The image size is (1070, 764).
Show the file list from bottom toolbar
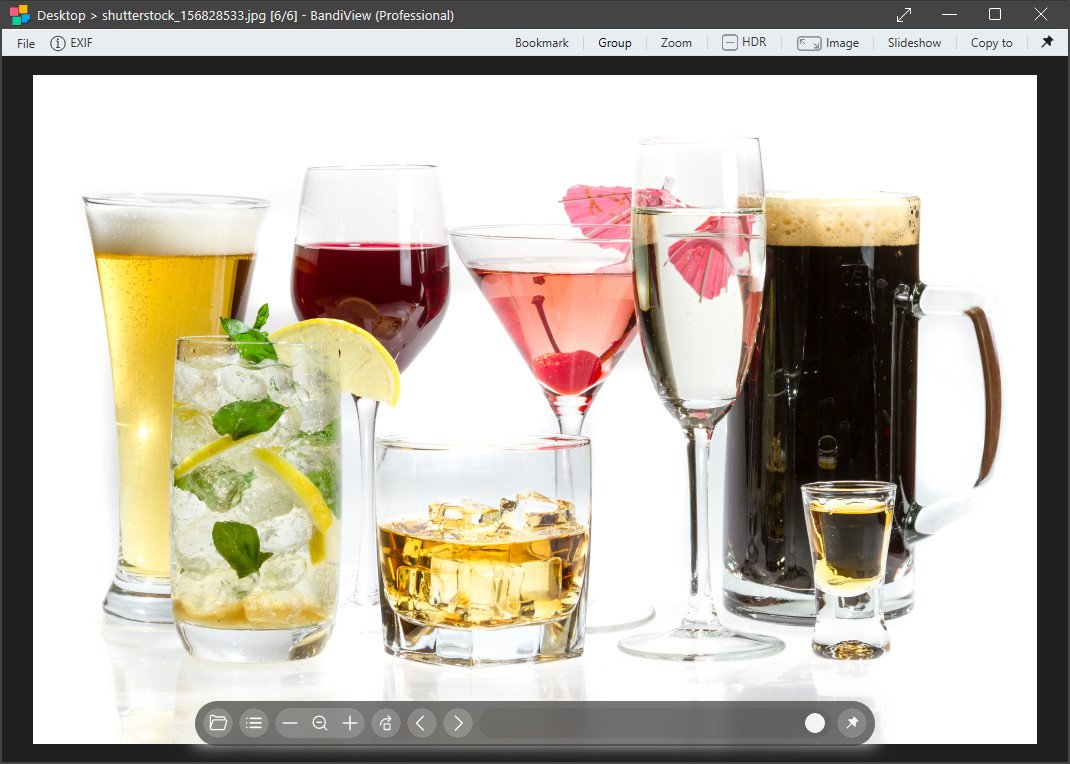tap(254, 723)
